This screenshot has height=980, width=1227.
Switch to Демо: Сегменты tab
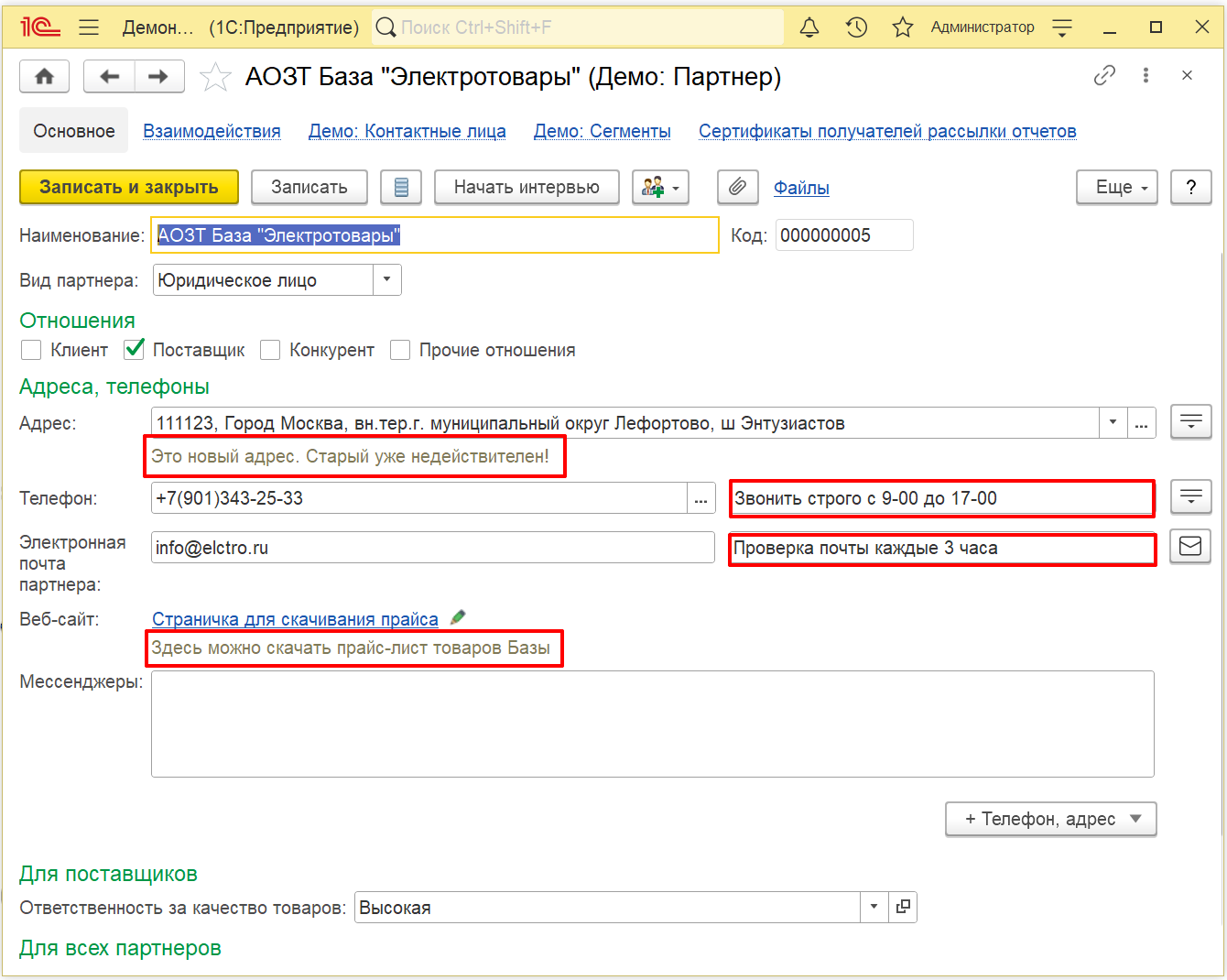[x=603, y=131]
